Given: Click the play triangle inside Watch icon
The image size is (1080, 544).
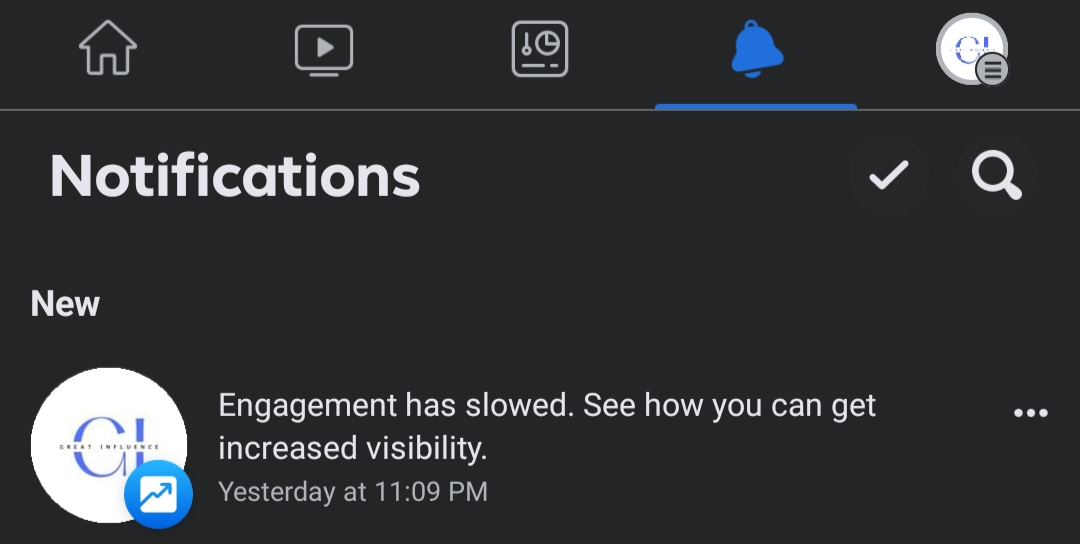Looking at the screenshot, I should 326,48.
